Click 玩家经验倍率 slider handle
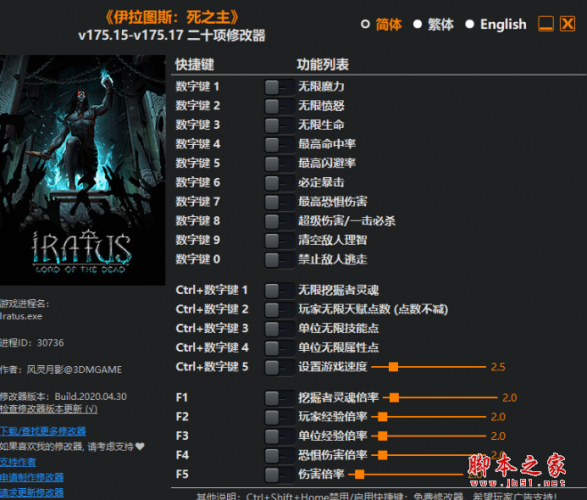Viewport: 587px width, 500px height. coord(382,417)
